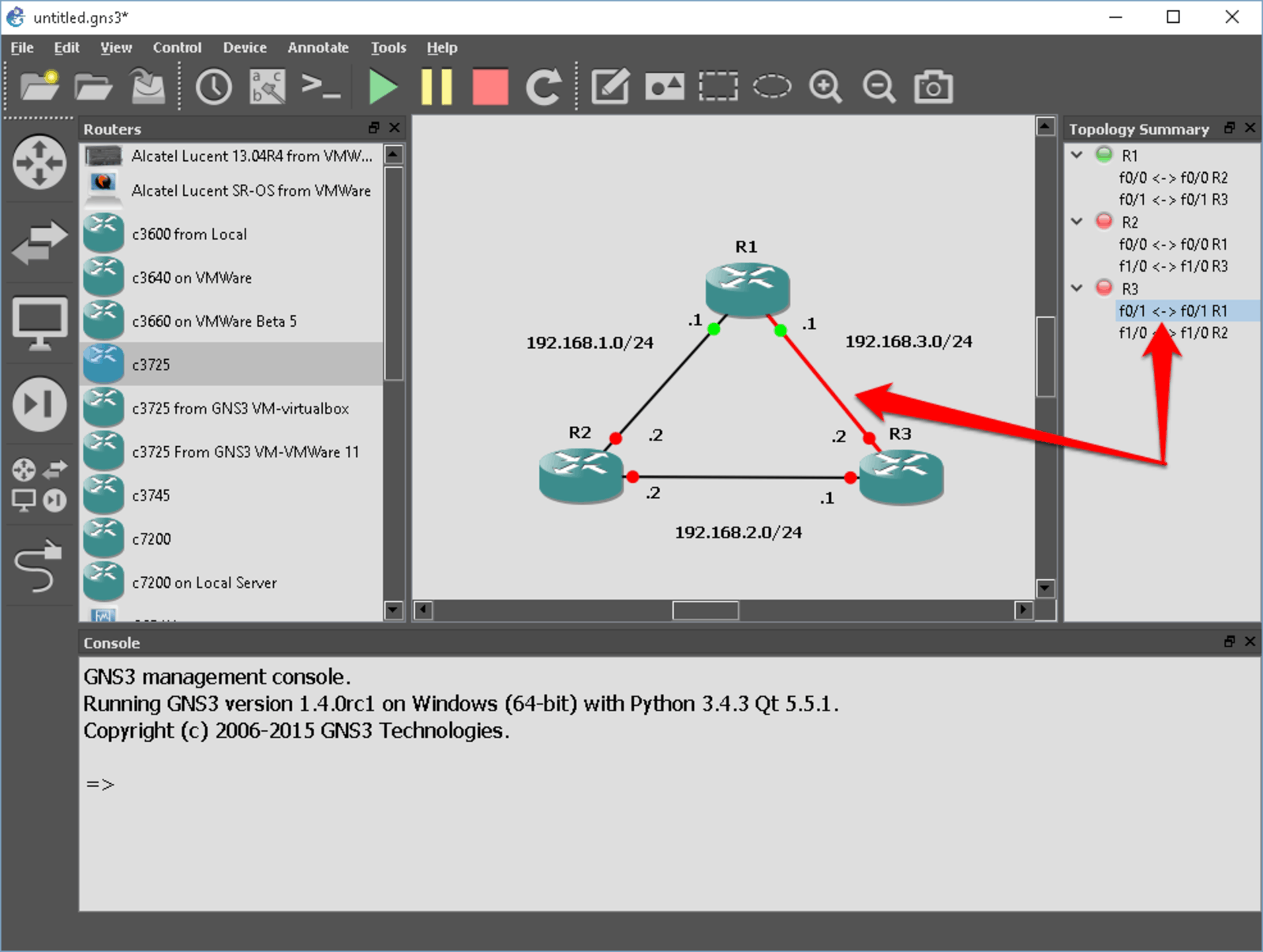The height and width of the screenshot is (952, 1263).
Task: Stop all devices with red square button
Action: click(x=490, y=87)
